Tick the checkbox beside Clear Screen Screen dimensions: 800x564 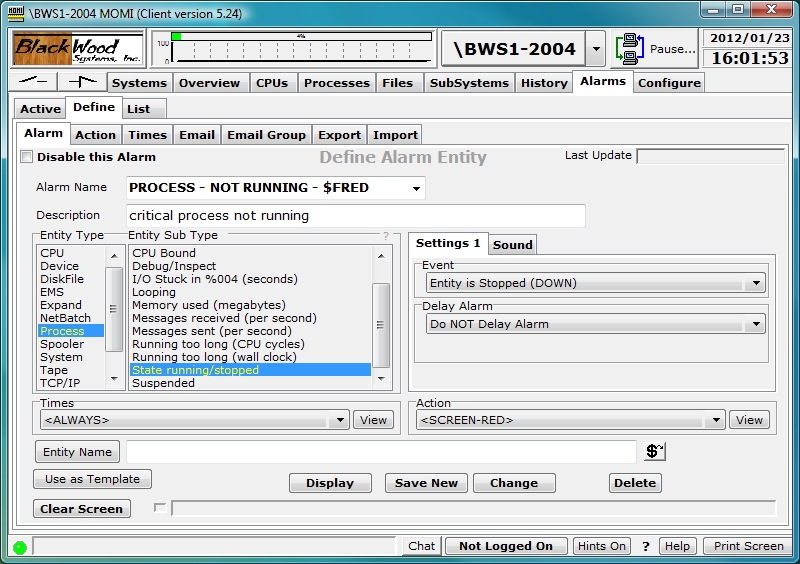(160, 508)
